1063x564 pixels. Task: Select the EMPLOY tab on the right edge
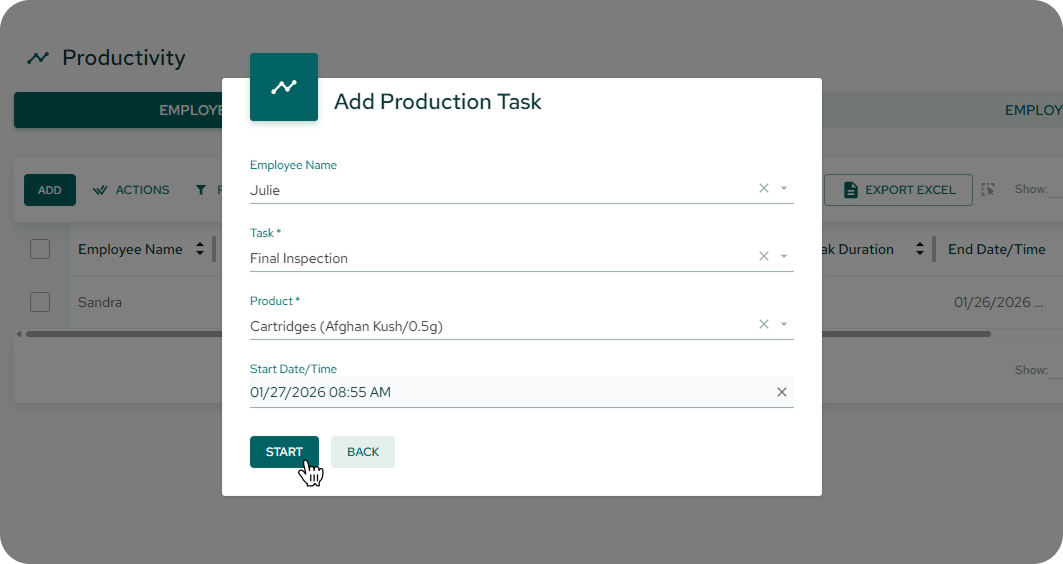tap(1033, 110)
